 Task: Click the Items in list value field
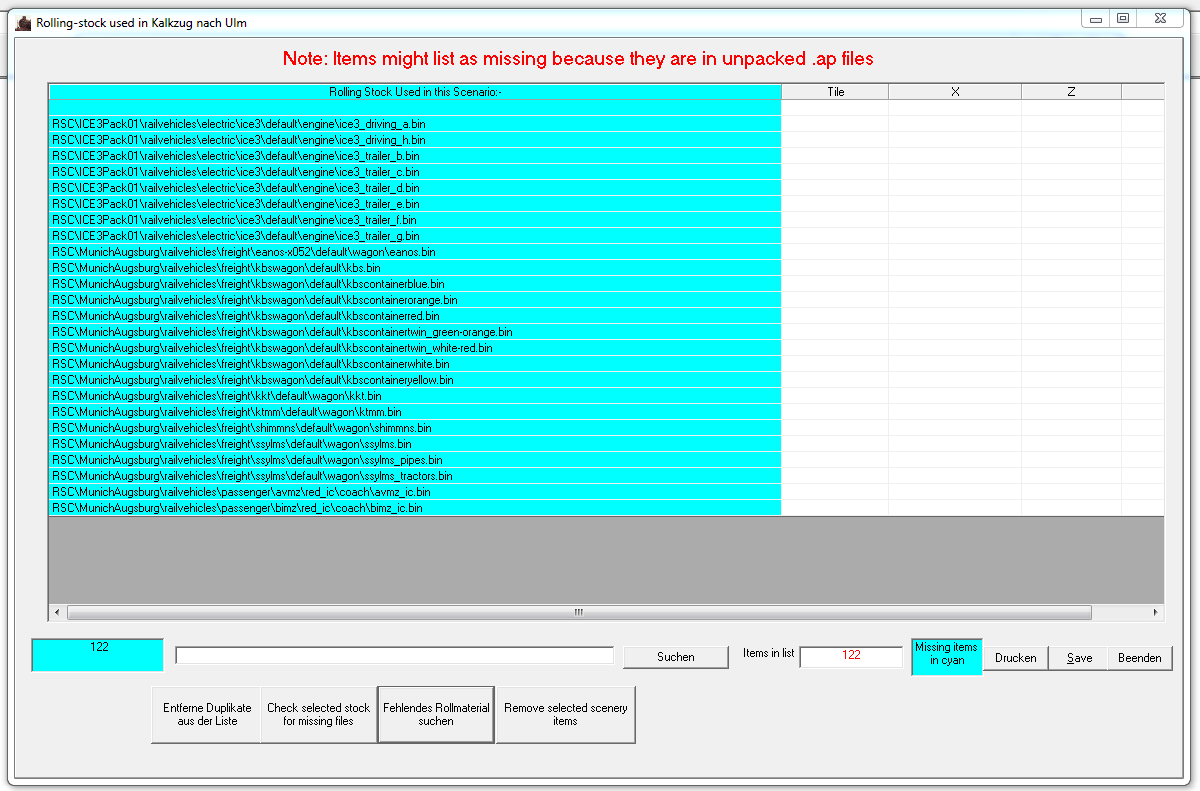(x=851, y=656)
